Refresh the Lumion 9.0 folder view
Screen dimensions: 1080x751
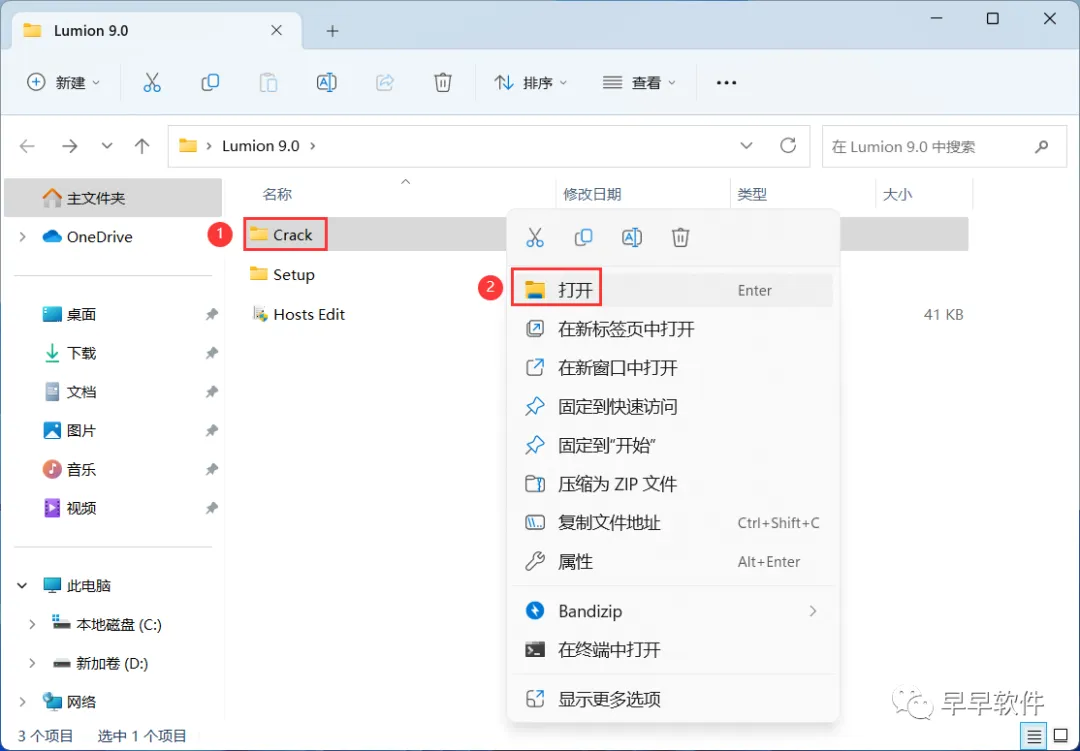(x=788, y=145)
